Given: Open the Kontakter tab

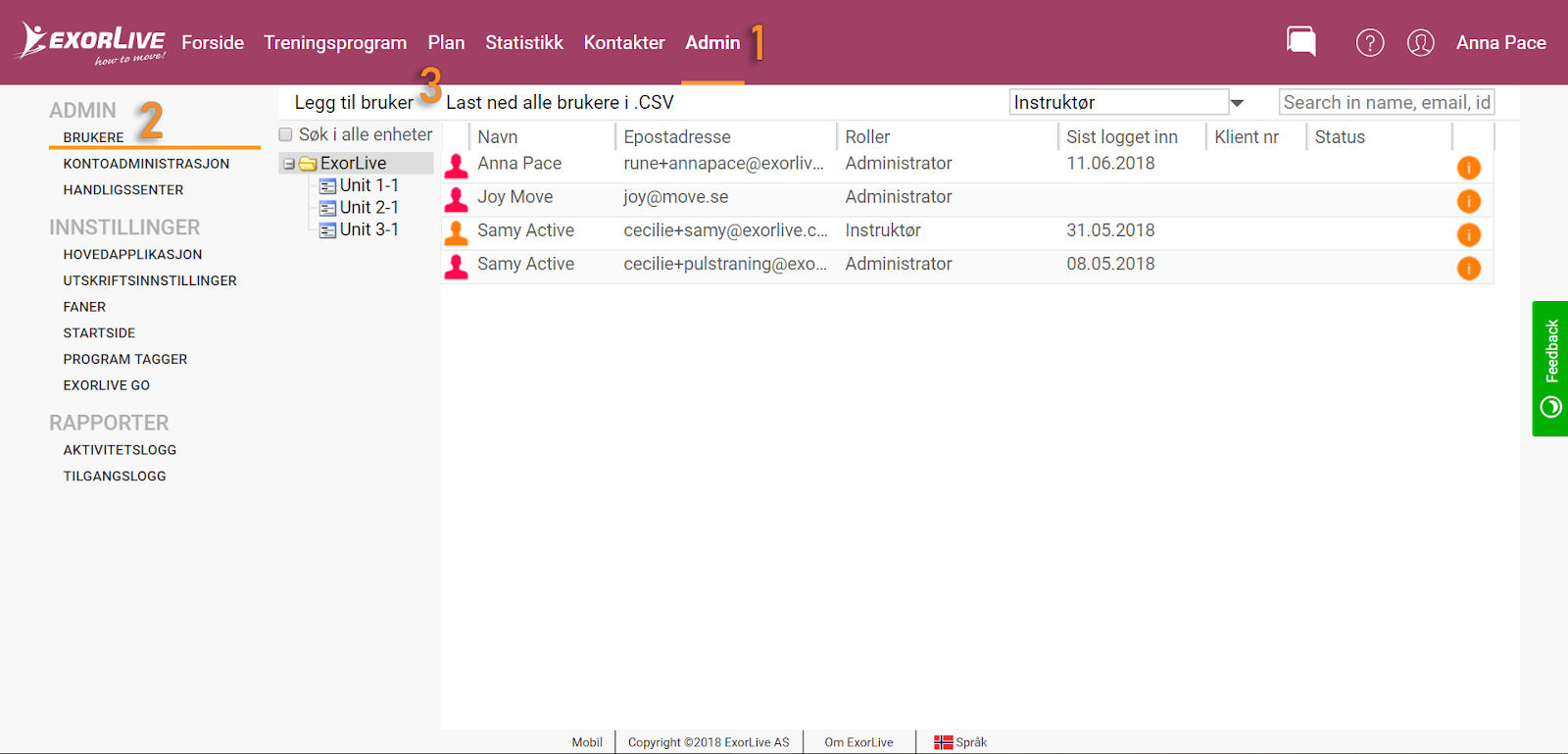Looking at the screenshot, I should coord(624,42).
